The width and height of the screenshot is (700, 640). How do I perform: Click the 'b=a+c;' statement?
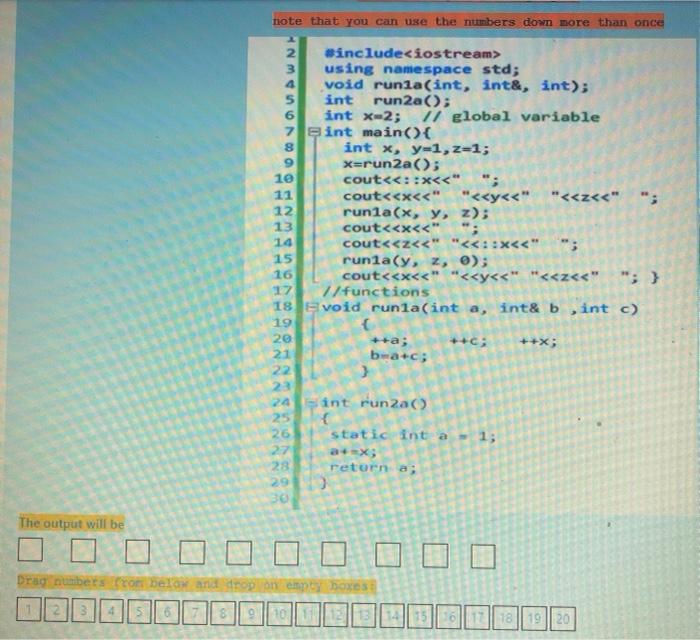(x=399, y=356)
